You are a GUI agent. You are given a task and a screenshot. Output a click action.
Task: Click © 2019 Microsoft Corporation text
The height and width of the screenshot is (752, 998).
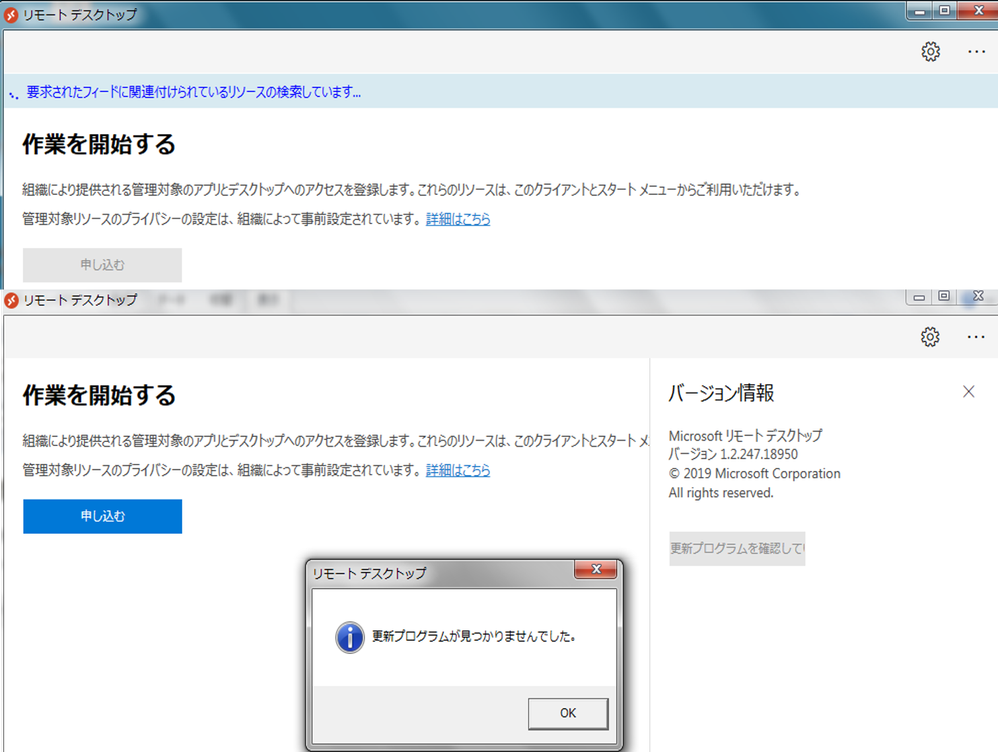(754, 474)
